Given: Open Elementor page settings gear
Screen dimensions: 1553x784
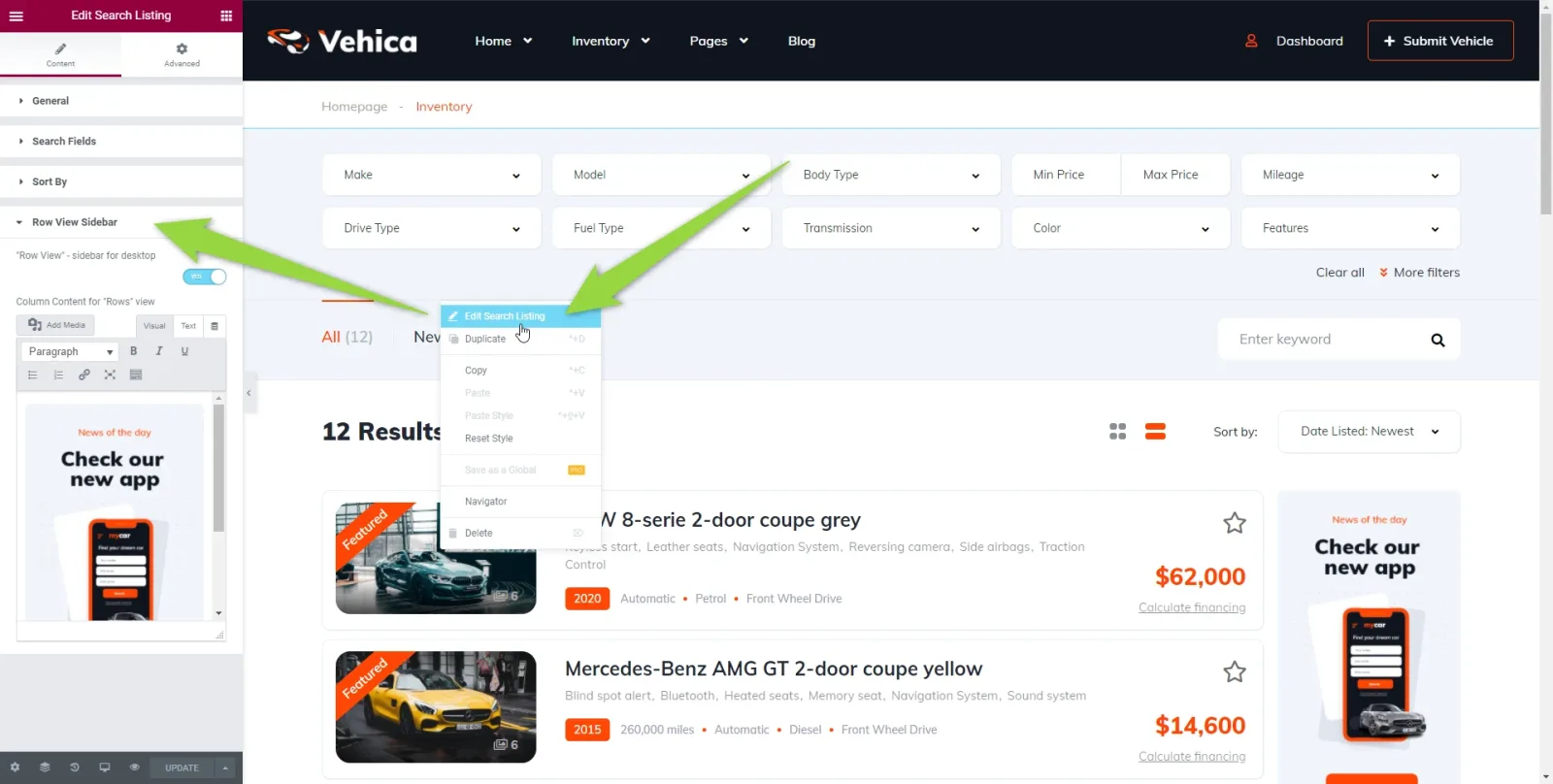Looking at the screenshot, I should [x=15, y=768].
